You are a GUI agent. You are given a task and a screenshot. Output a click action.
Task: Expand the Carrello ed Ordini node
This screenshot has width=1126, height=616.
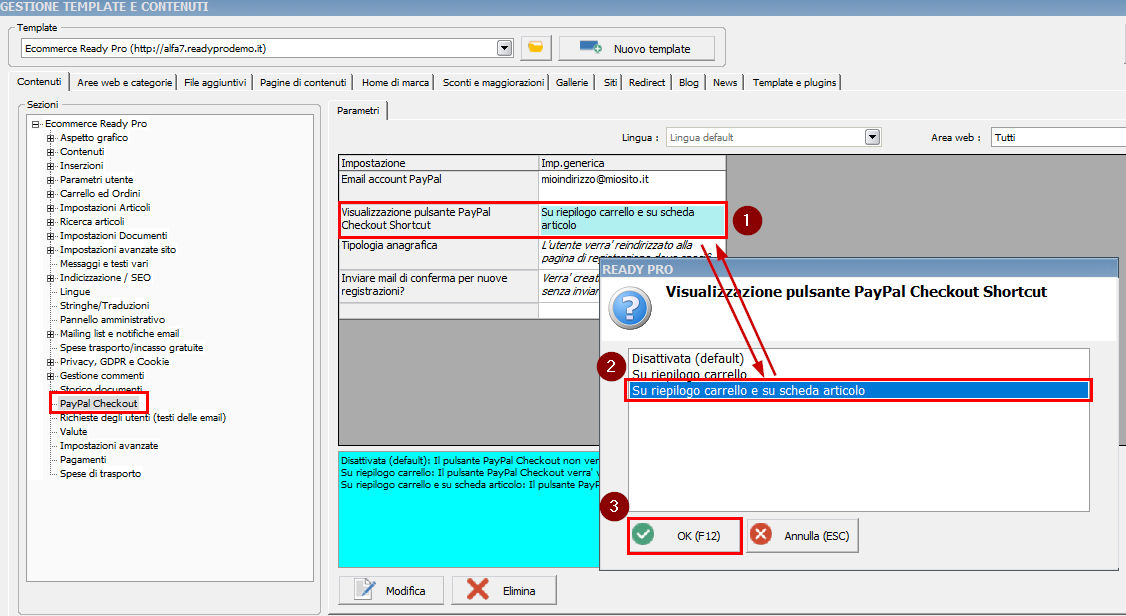(50, 194)
